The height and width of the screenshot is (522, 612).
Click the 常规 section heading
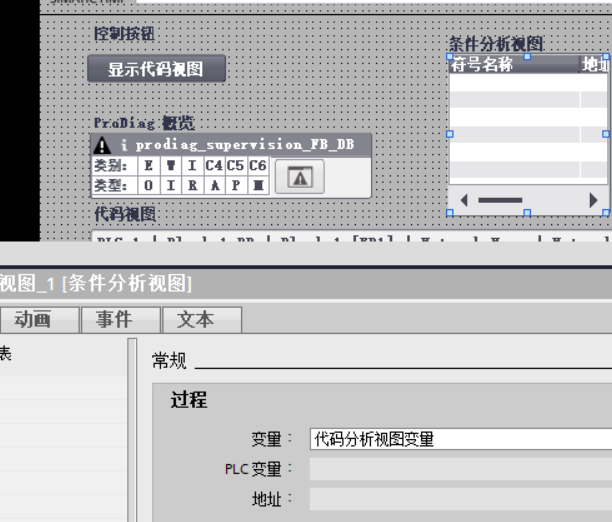(x=169, y=360)
